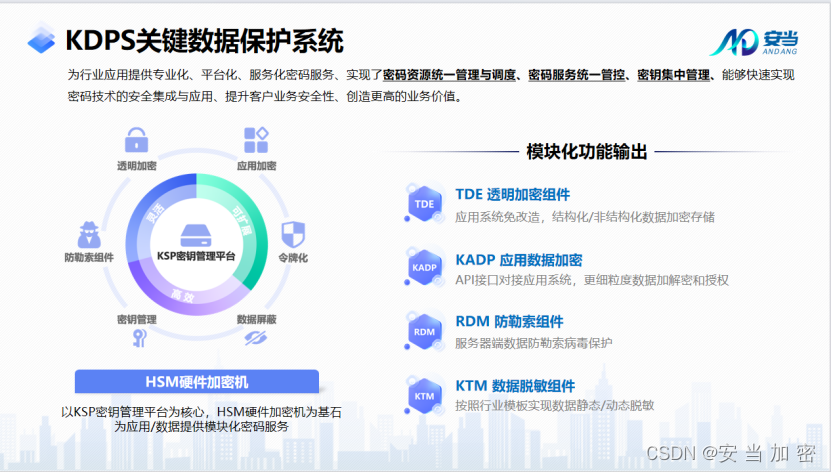Select the app-grid icon above 应用加密
Image resolution: width=831 pixels, height=472 pixels.
pos(256,140)
